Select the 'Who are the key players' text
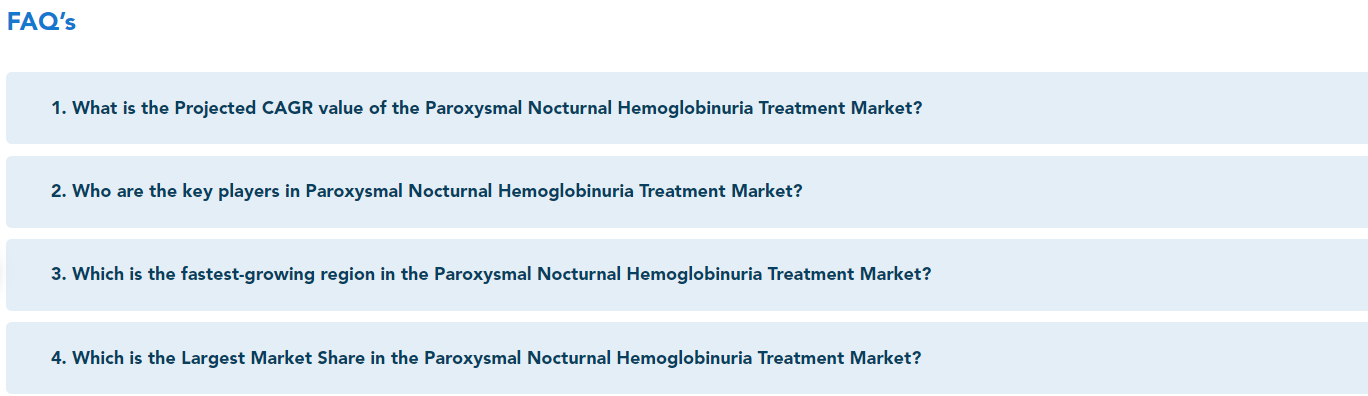1368x396 pixels. 175,191
